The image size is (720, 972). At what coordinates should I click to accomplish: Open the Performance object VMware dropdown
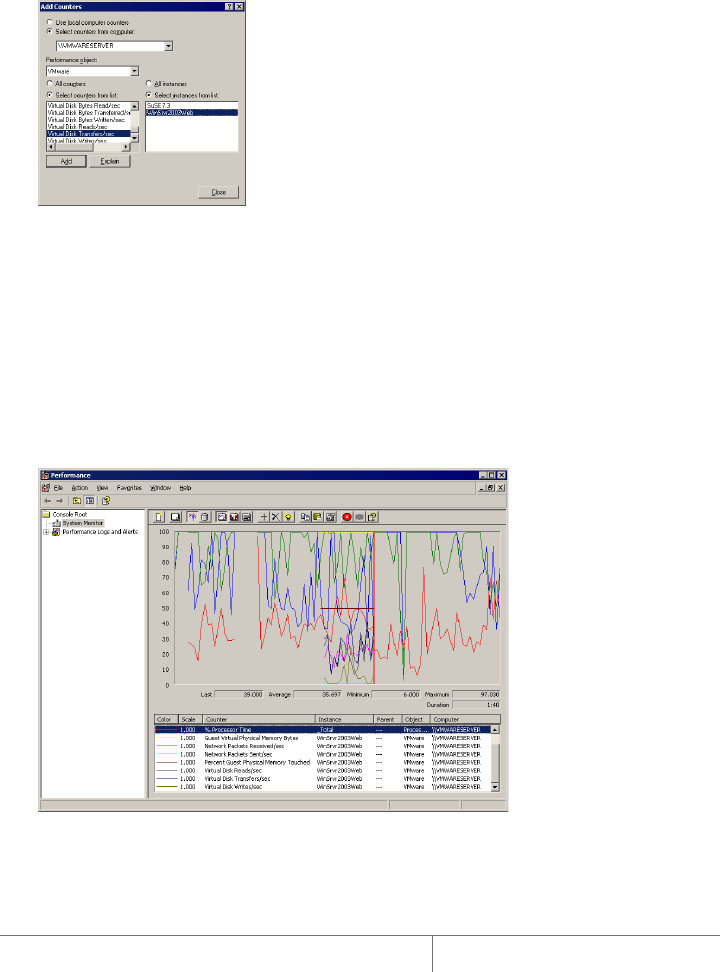pos(135,71)
